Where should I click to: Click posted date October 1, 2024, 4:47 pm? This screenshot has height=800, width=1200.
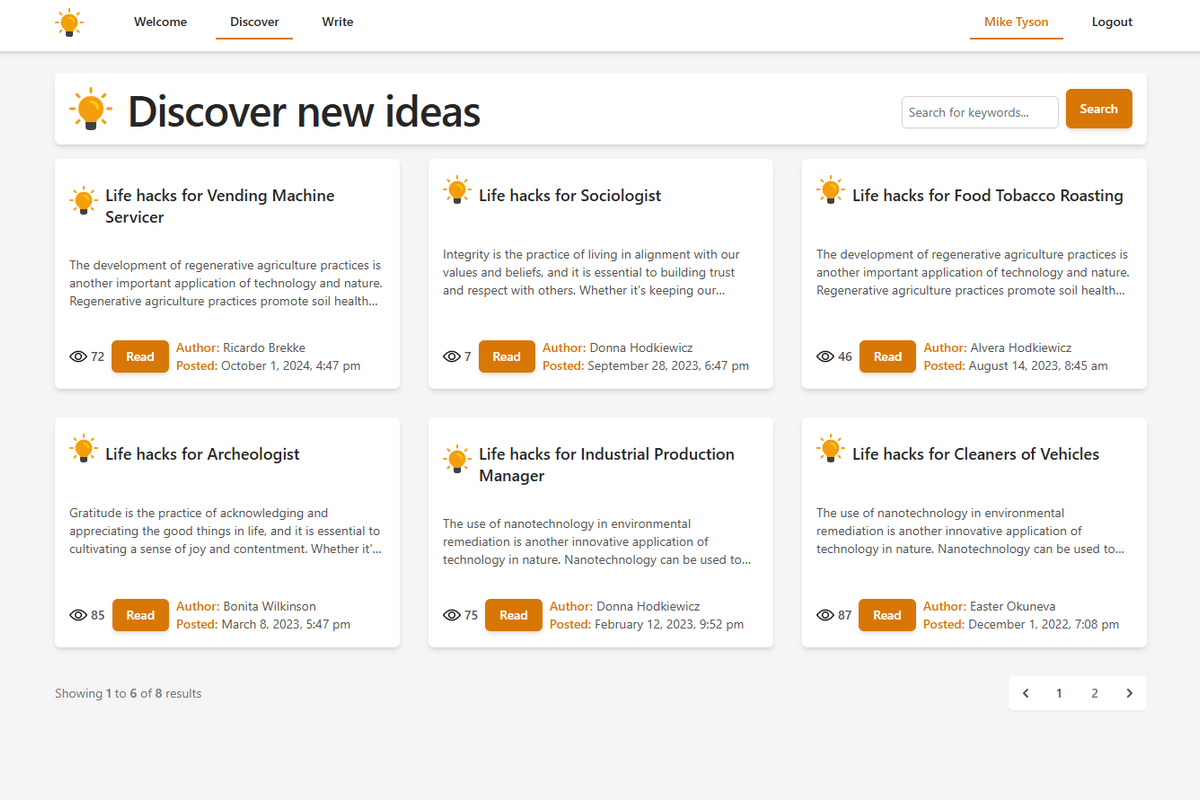(x=291, y=366)
